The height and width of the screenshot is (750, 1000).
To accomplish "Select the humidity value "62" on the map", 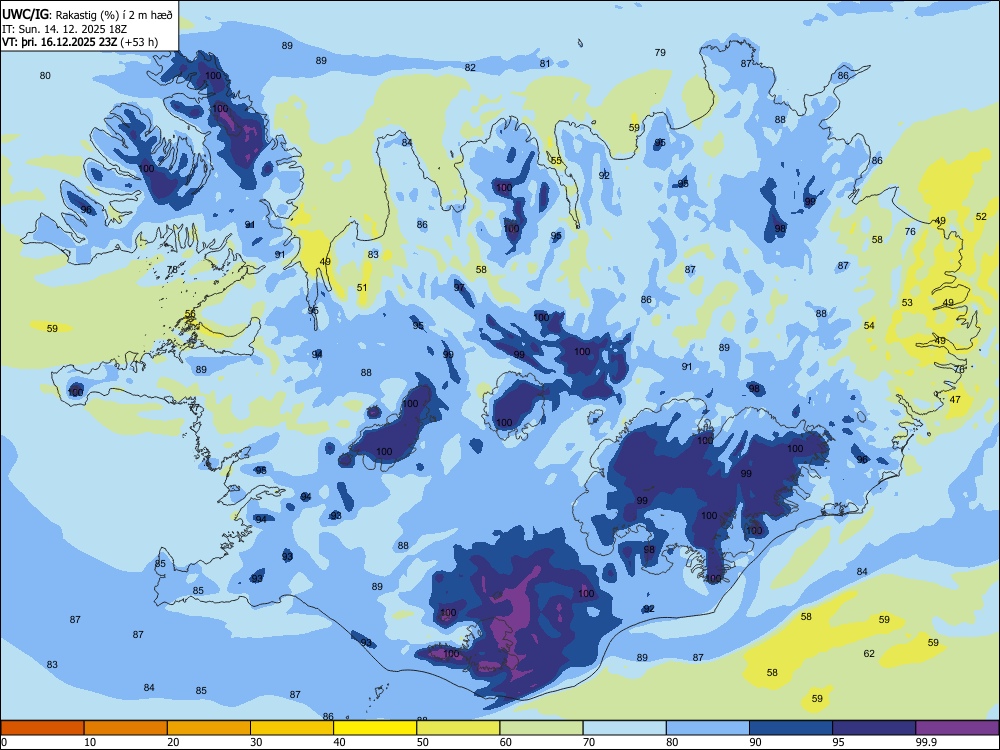I will point(869,653).
